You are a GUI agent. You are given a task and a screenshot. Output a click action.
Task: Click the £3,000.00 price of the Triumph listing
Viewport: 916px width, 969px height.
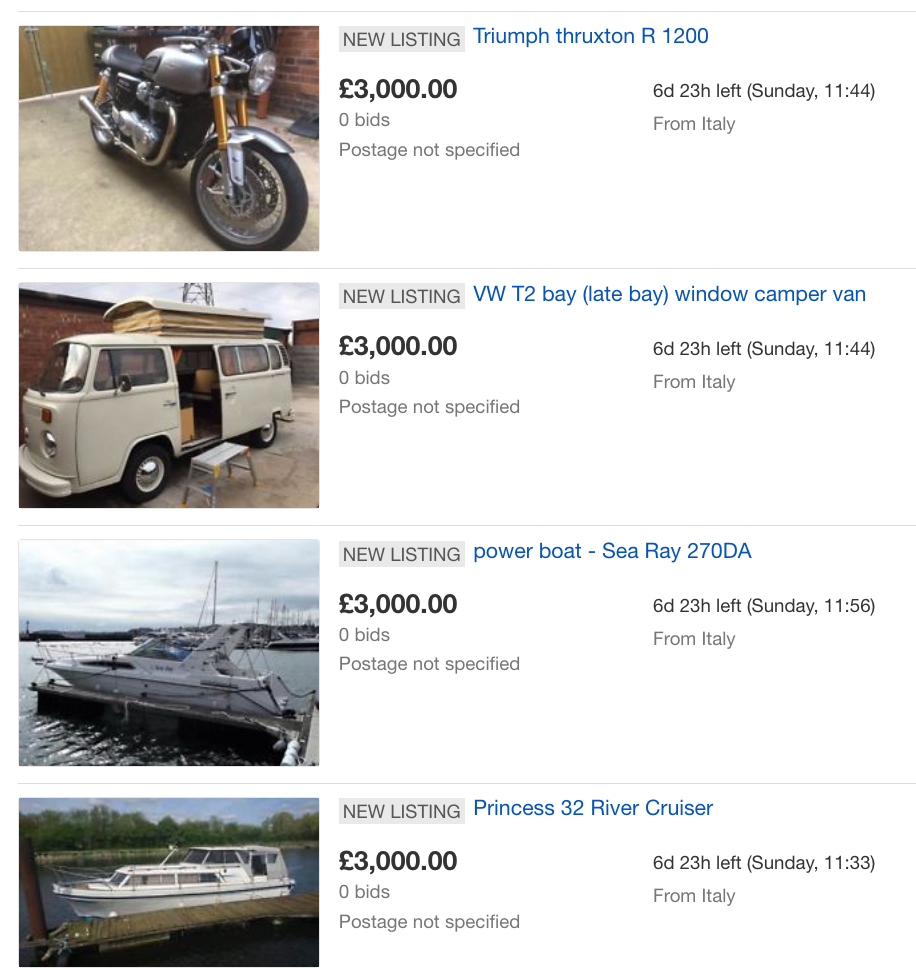click(398, 90)
